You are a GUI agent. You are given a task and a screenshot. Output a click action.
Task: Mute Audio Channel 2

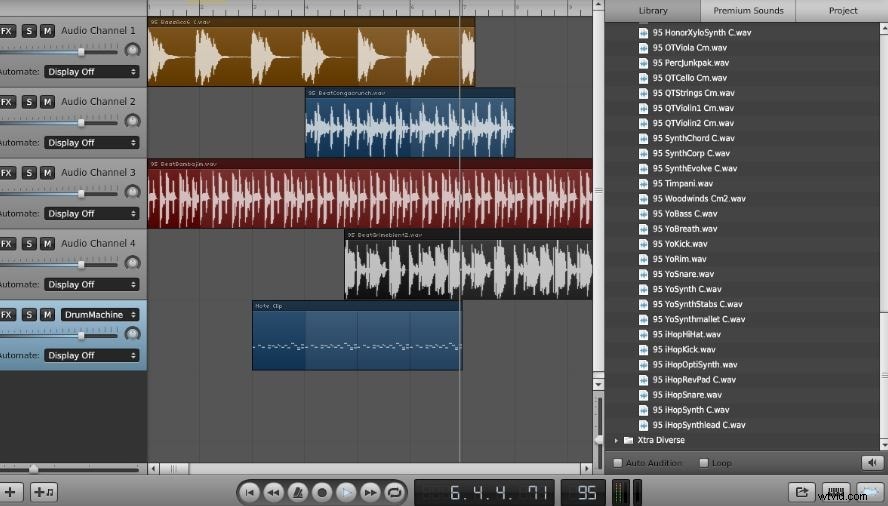48,101
